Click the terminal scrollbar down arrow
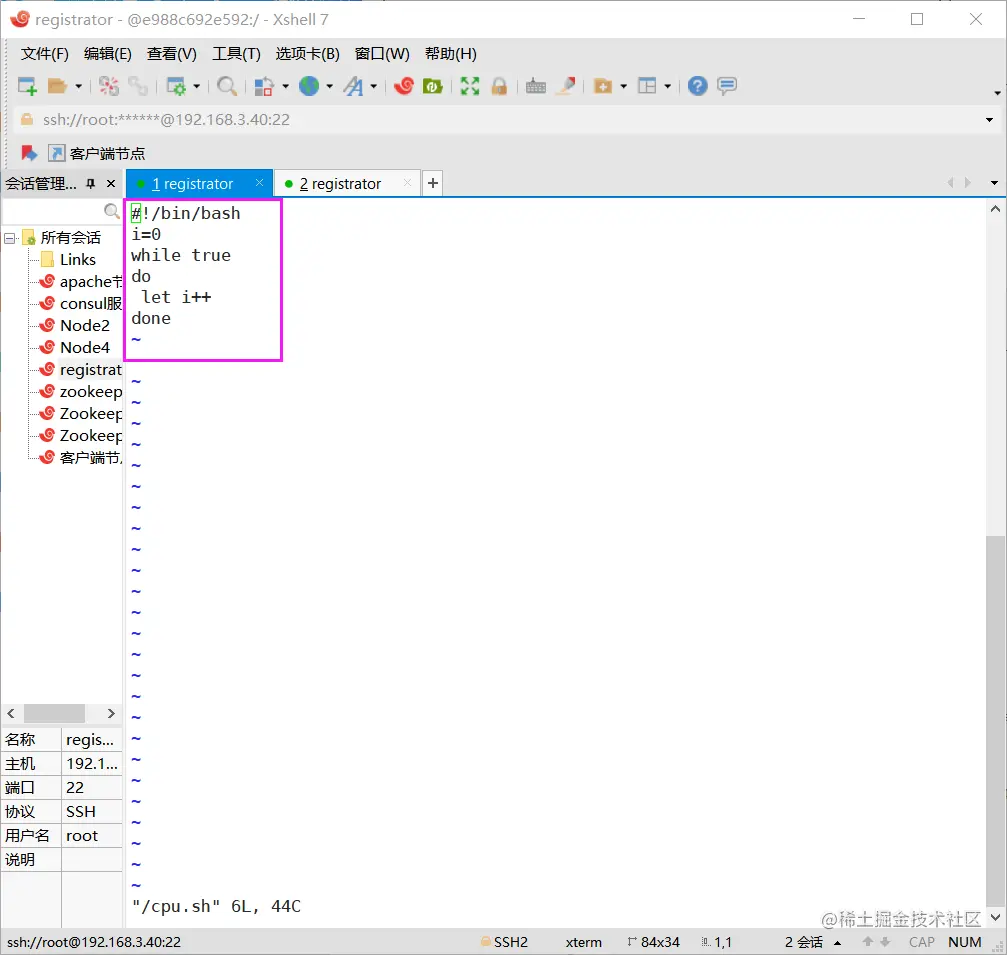The image size is (1007, 955). click(995, 917)
